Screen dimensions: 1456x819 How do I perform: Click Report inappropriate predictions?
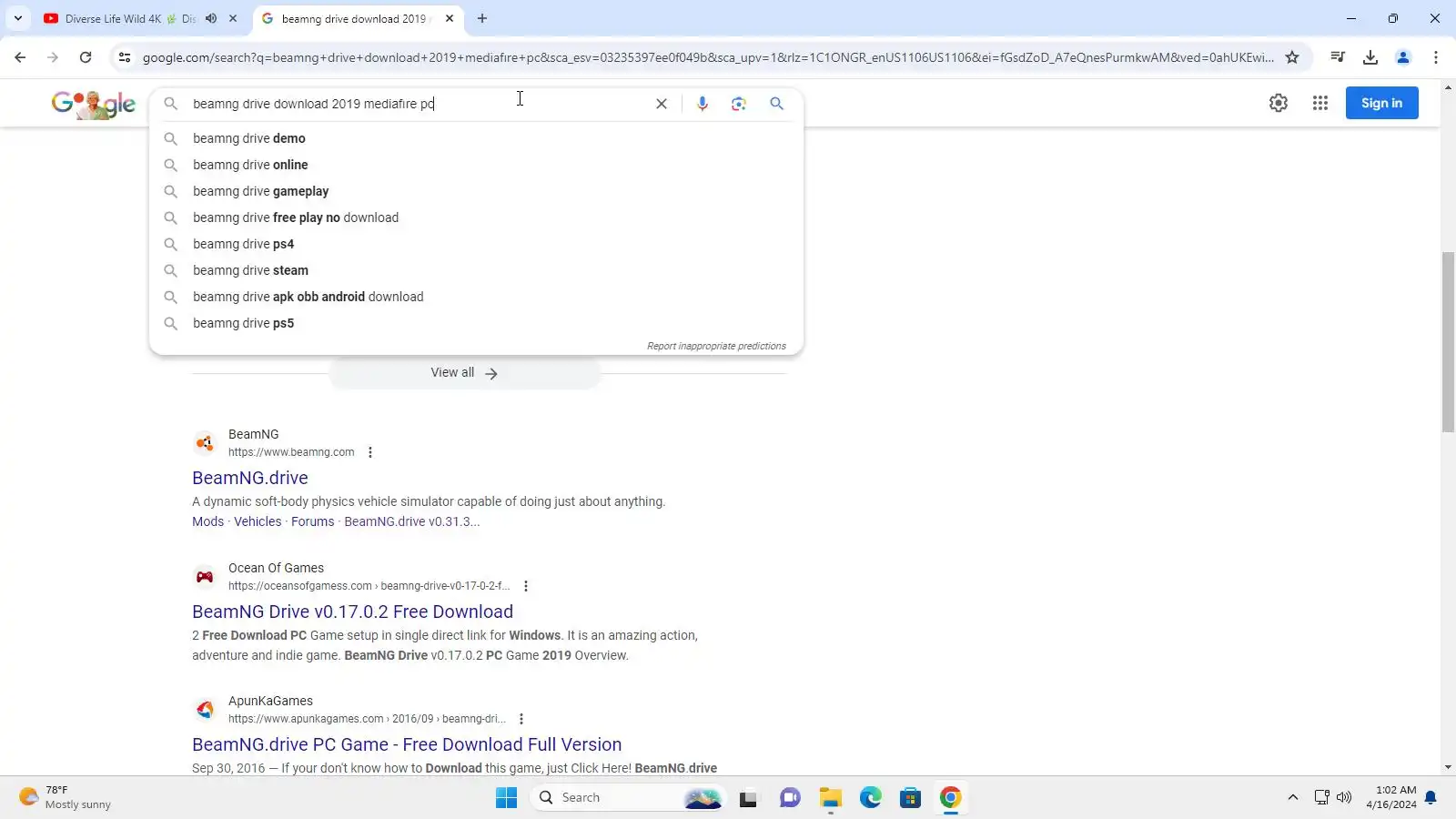click(716, 346)
